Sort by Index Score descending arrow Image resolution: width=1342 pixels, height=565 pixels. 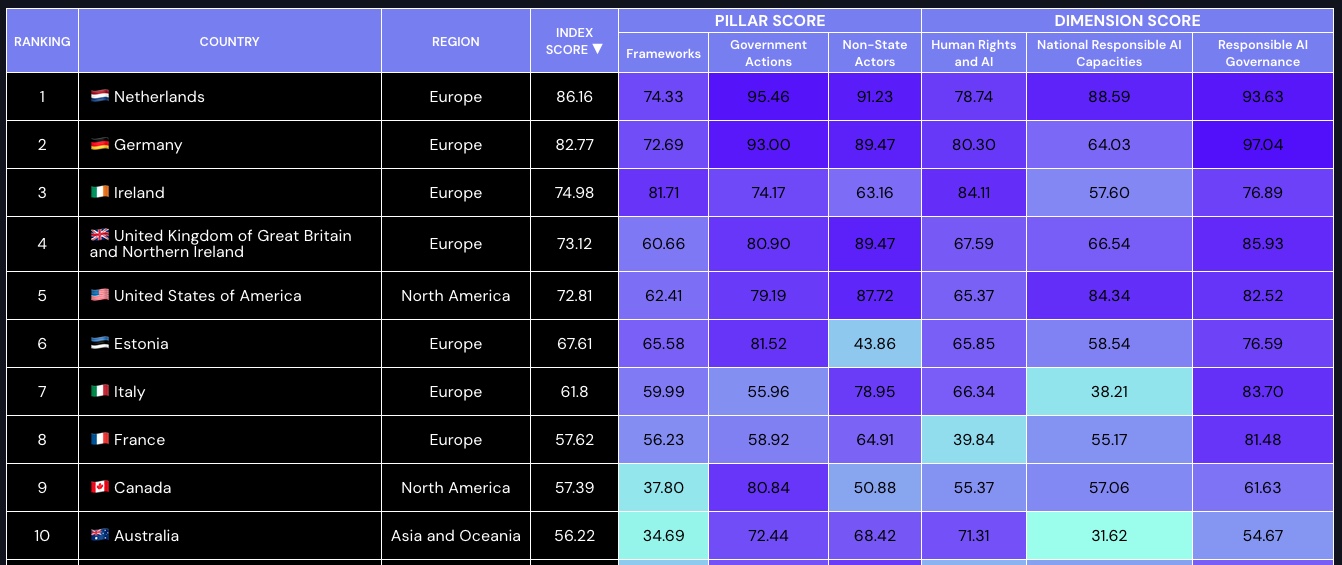point(597,50)
